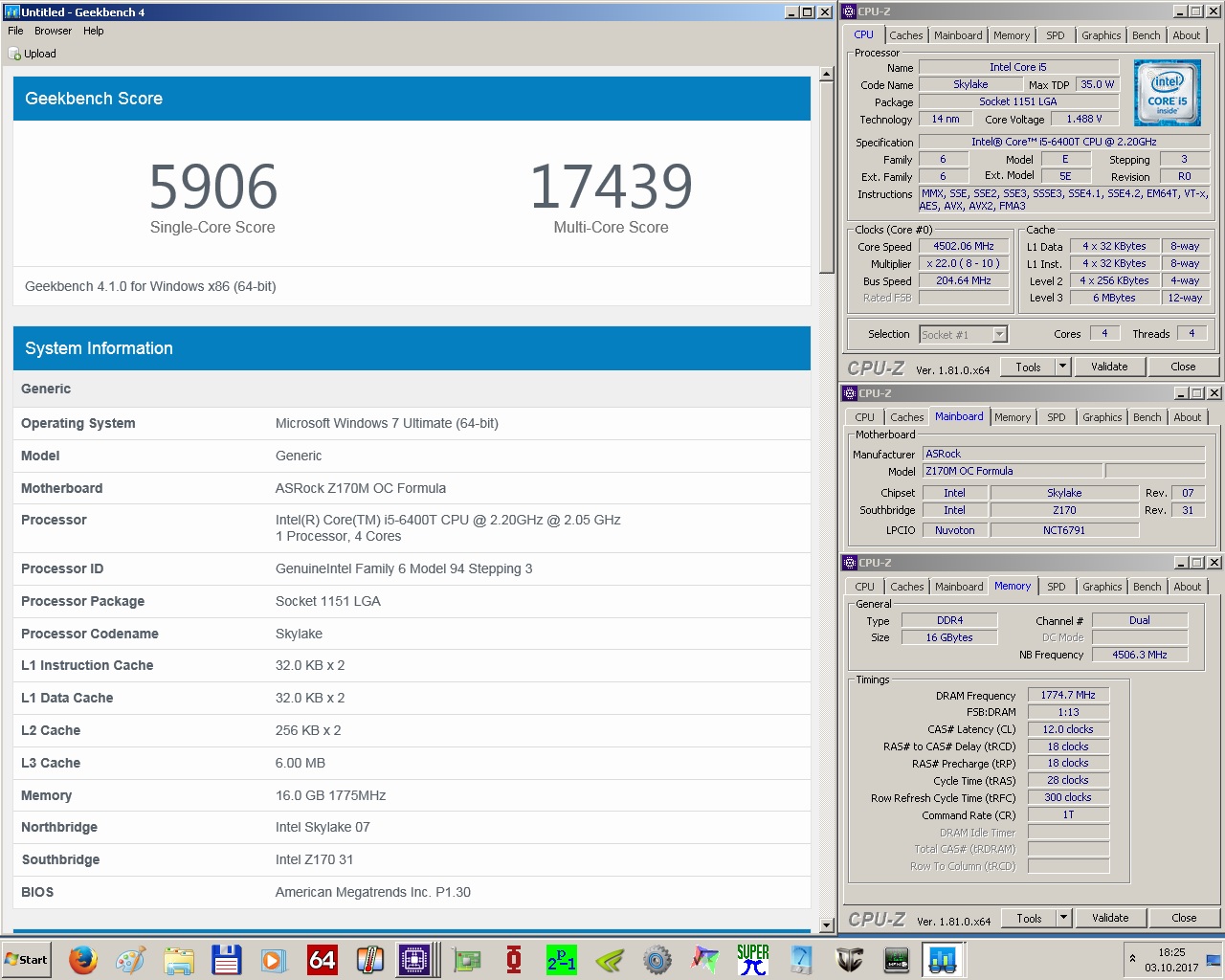Launch Paint from the taskbar palette icon
Screen dimensions: 1225x980
click(130, 959)
